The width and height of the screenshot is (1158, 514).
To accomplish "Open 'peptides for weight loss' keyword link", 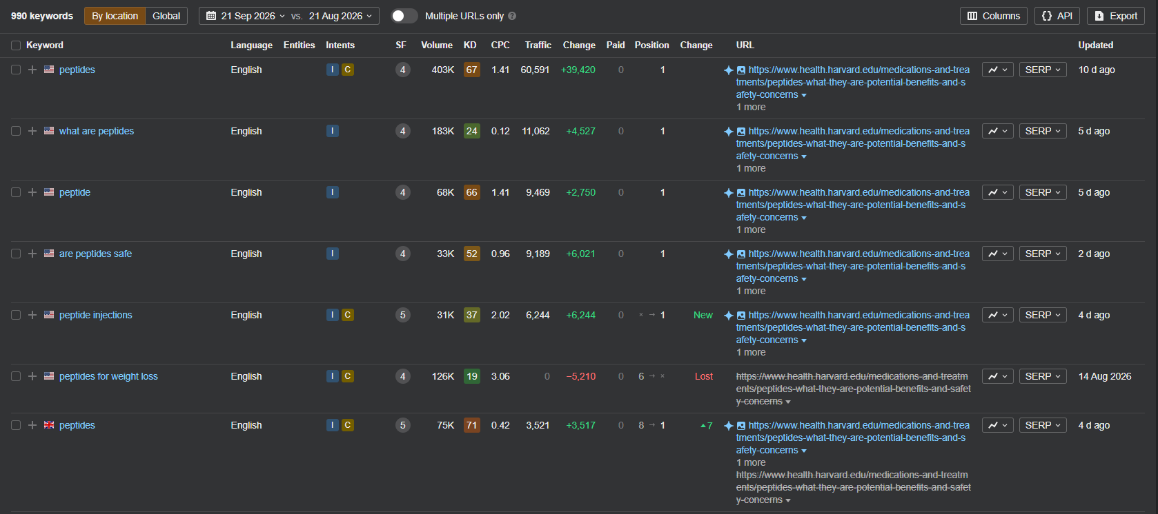I will [x=108, y=376].
